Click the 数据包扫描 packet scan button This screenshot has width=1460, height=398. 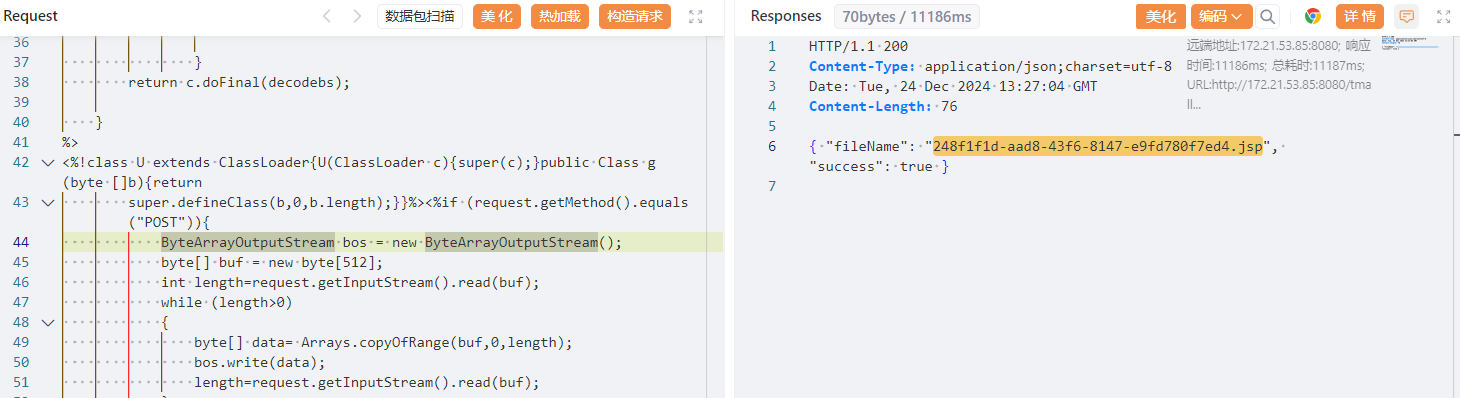tap(420, 16)
